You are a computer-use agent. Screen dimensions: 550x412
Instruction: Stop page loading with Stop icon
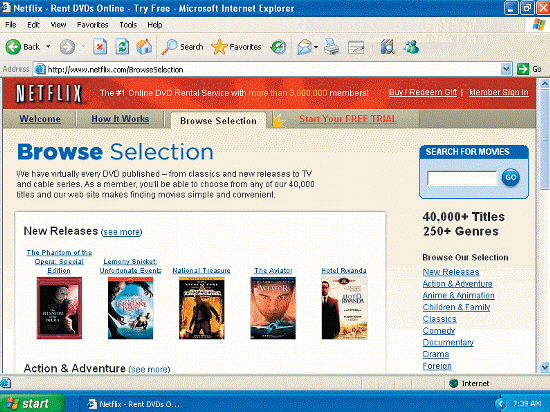point(100,47)
